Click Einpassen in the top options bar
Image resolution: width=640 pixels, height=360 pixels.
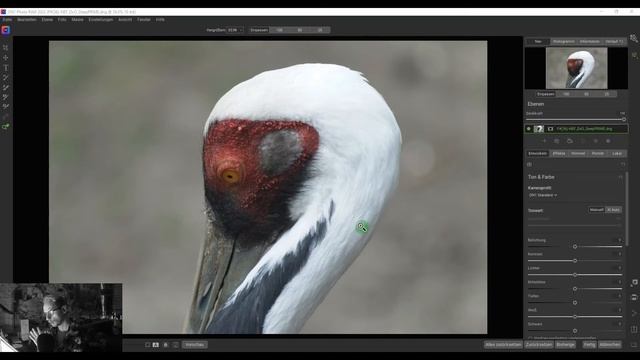click(x=259, y=30)
